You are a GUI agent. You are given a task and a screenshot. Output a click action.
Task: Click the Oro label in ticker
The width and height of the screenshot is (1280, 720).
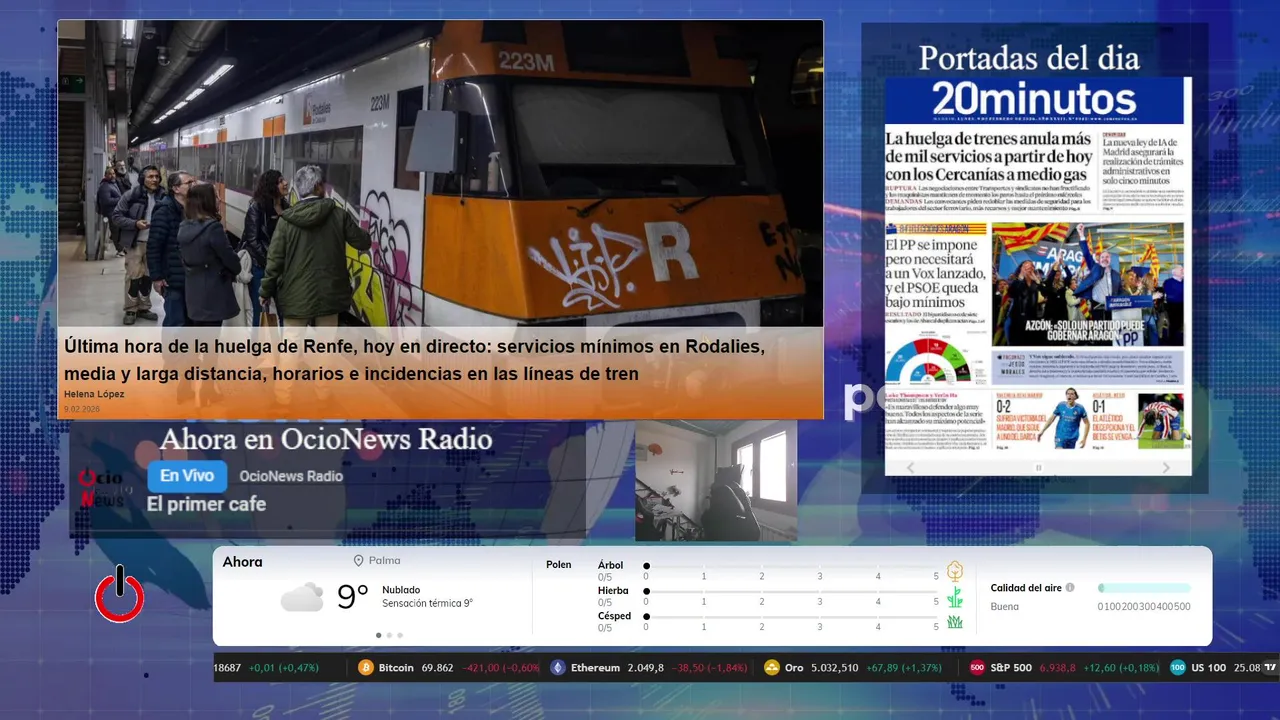(x=794, y=668)
